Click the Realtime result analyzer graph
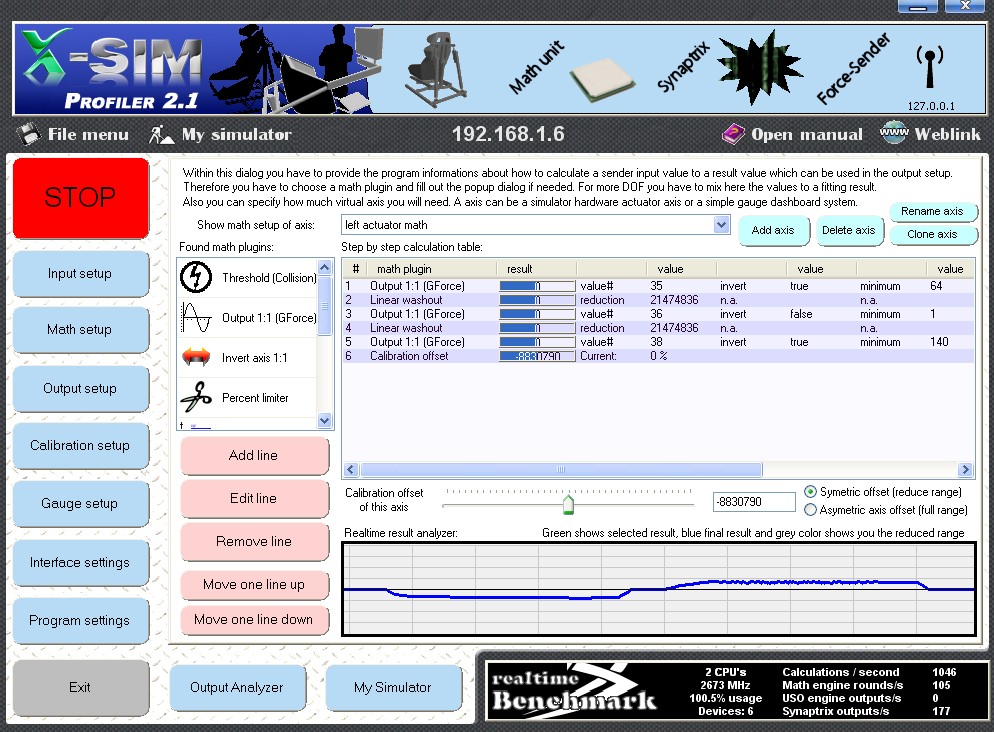994x732 pixels. point(659,589)
